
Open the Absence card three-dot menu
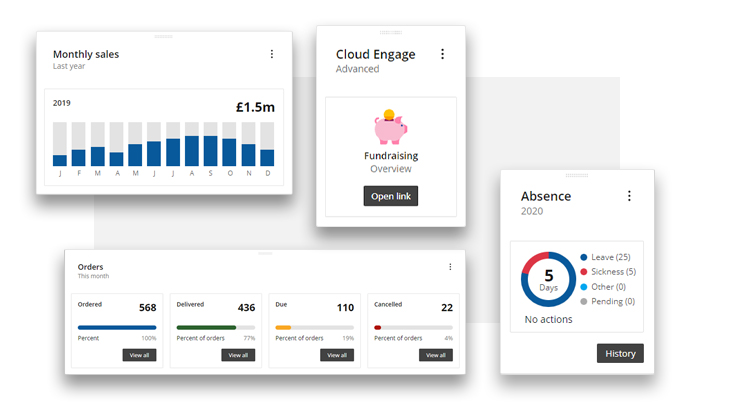click(x=629, y=196)
